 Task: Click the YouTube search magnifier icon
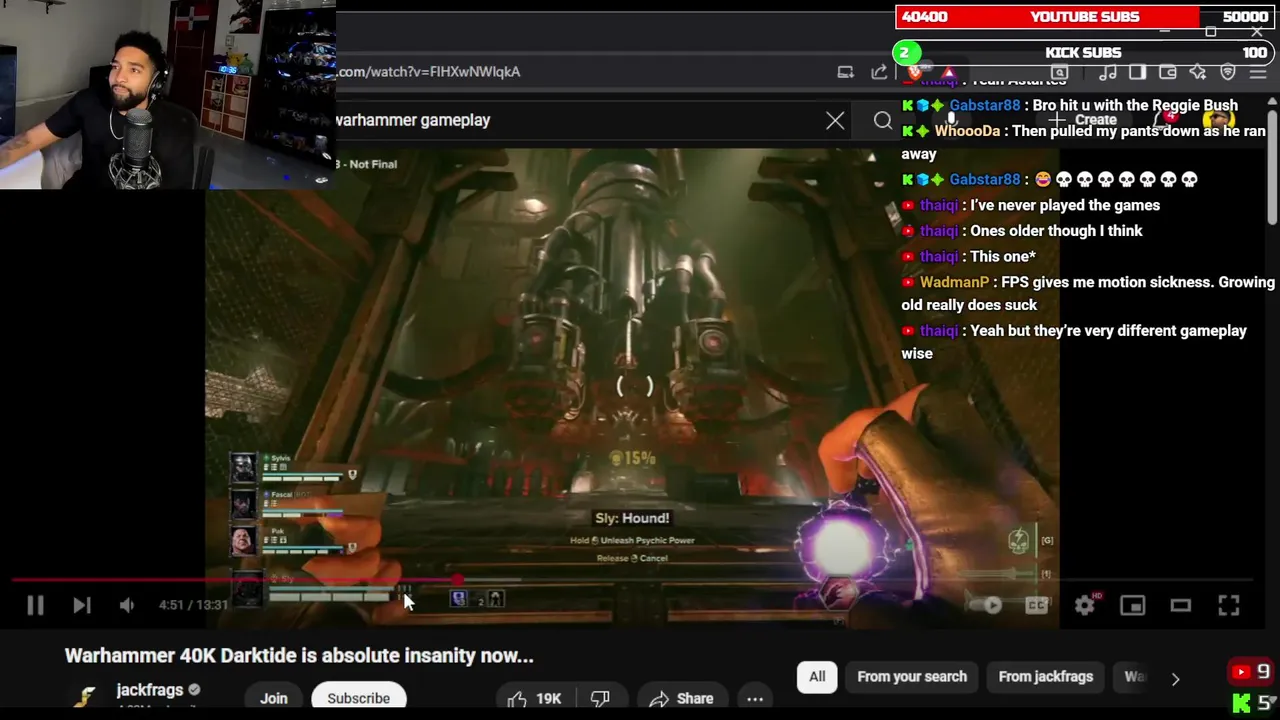882,121
